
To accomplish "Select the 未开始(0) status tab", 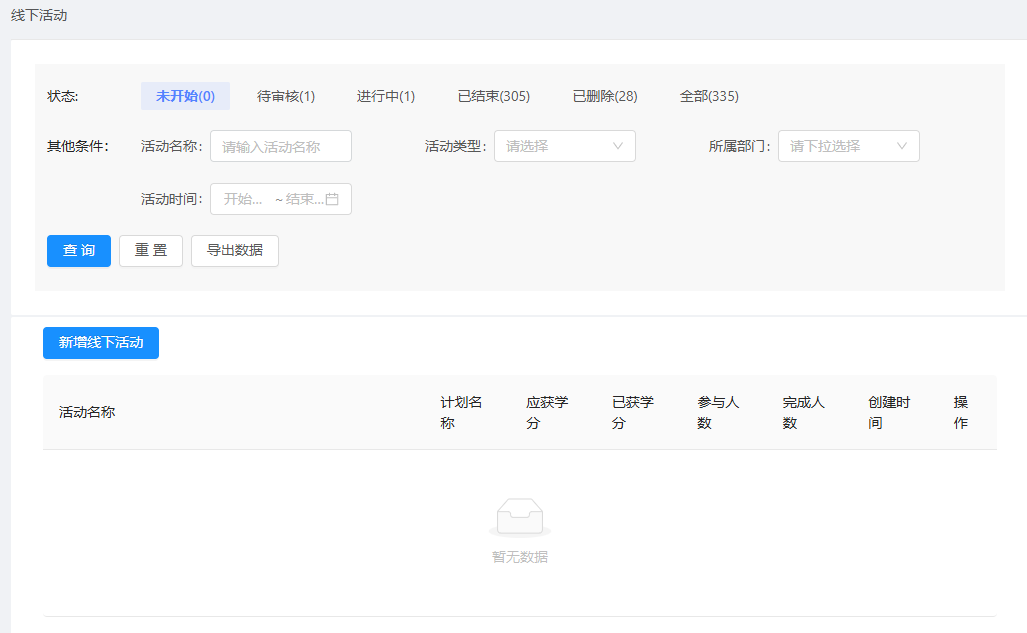I will (x=185, y=96).
